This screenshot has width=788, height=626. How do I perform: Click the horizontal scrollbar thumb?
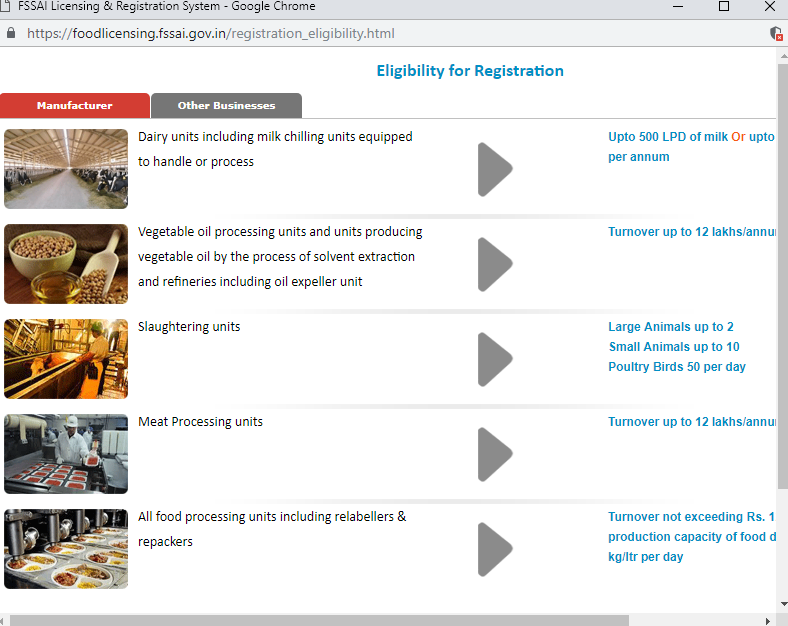click(x=319, y=621)
